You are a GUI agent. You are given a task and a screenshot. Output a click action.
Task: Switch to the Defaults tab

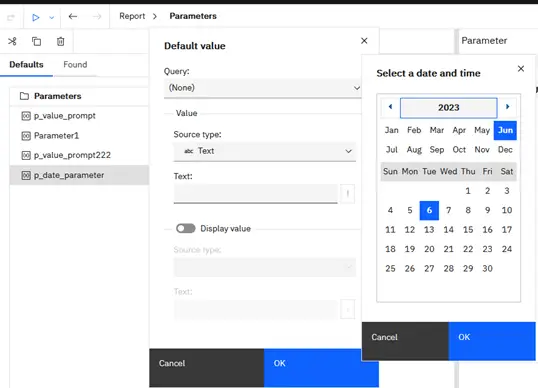26,64
